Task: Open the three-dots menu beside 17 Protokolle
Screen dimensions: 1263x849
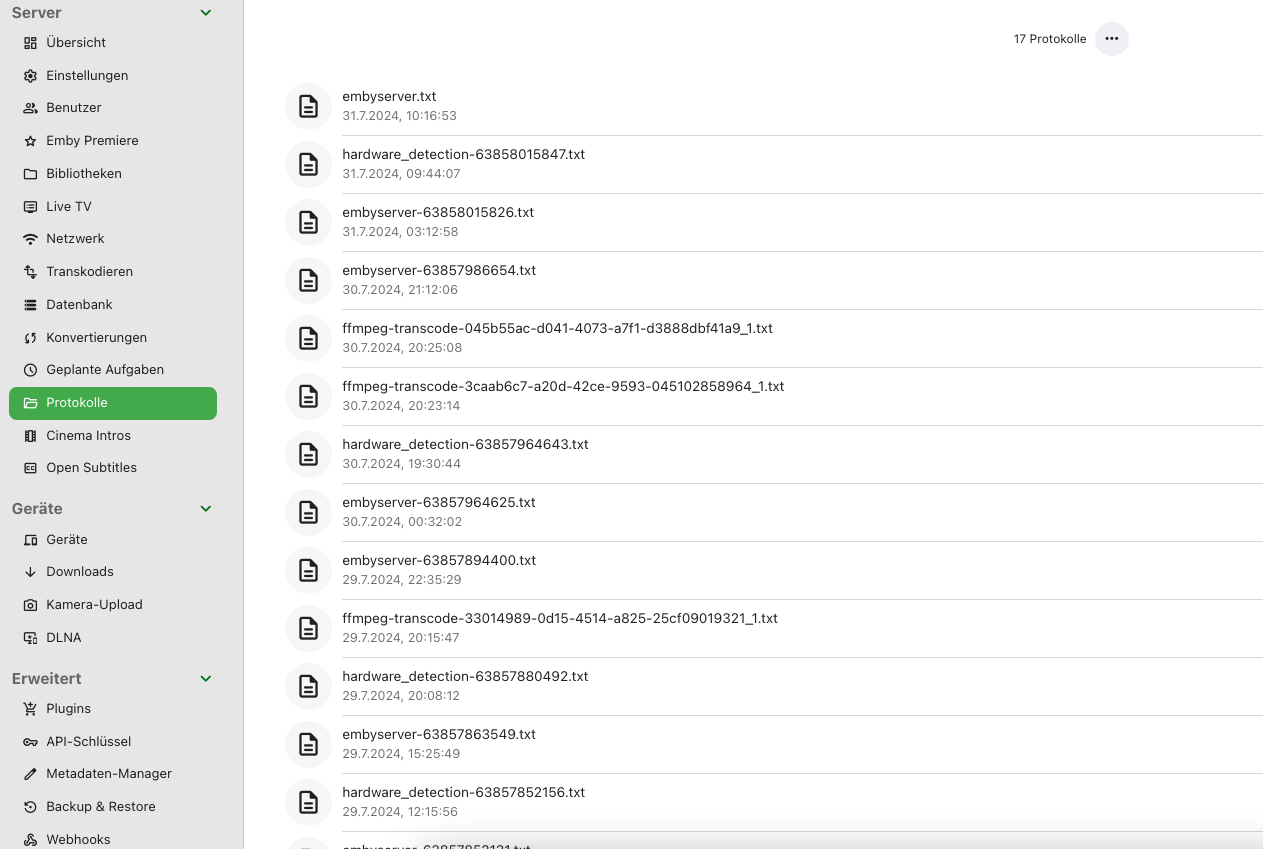Action: (1111, 39)
